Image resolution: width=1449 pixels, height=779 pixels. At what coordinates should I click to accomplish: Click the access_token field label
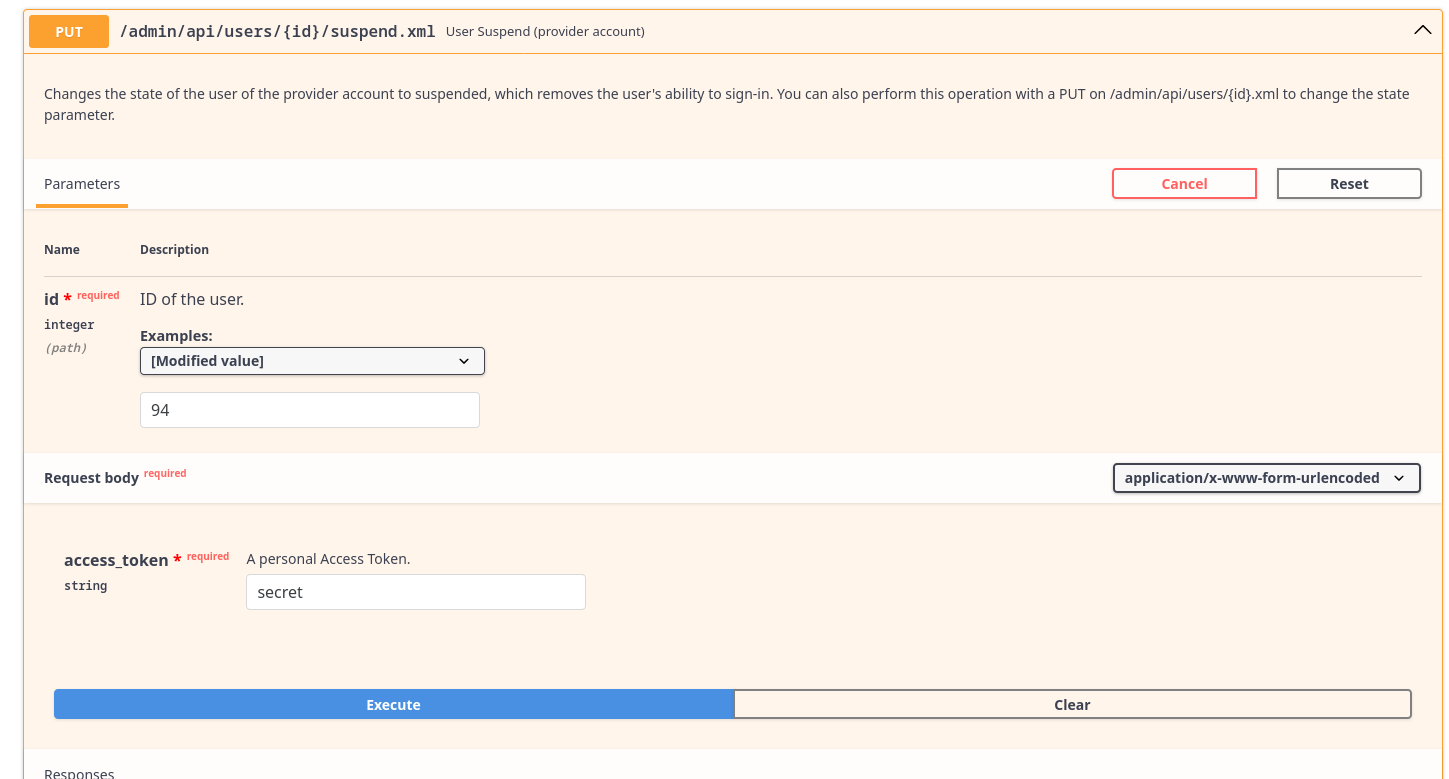click(x=116, y=560)
